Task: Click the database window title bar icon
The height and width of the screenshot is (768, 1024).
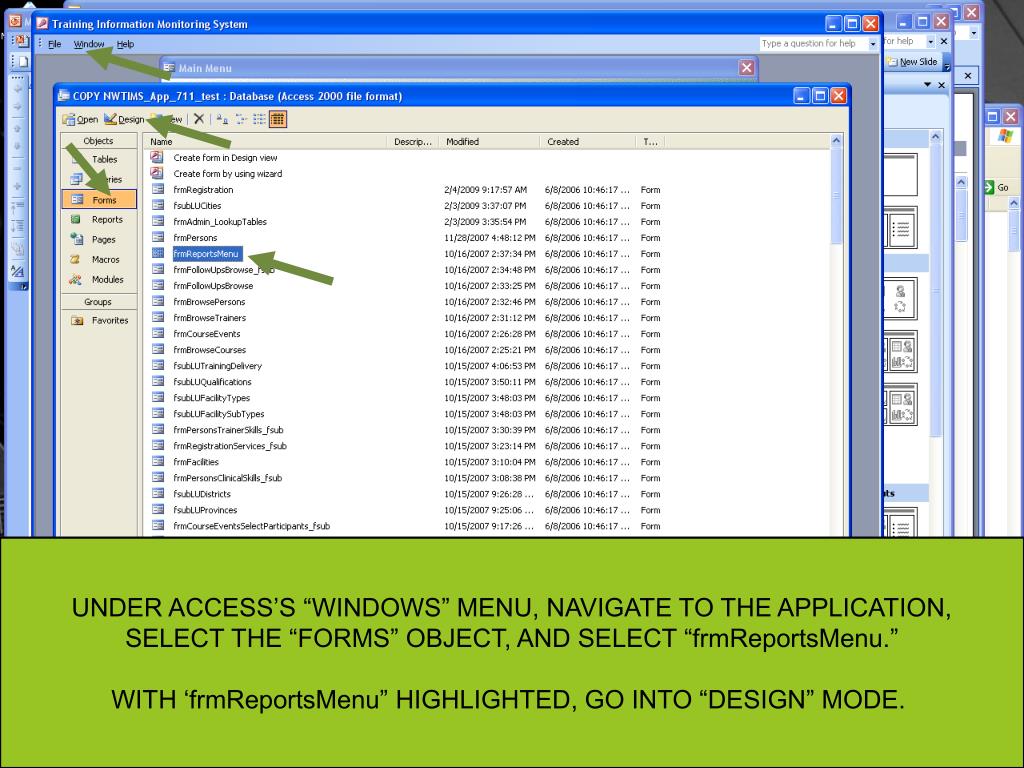Action: click(x=64, y=96)
